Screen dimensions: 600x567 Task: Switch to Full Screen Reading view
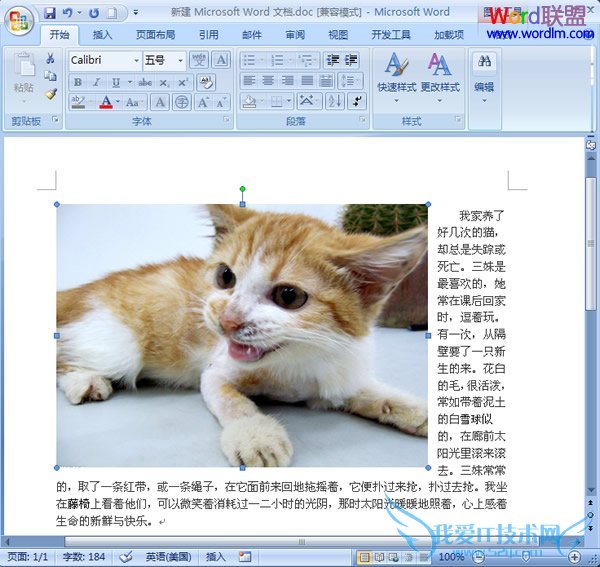[379, 557]
